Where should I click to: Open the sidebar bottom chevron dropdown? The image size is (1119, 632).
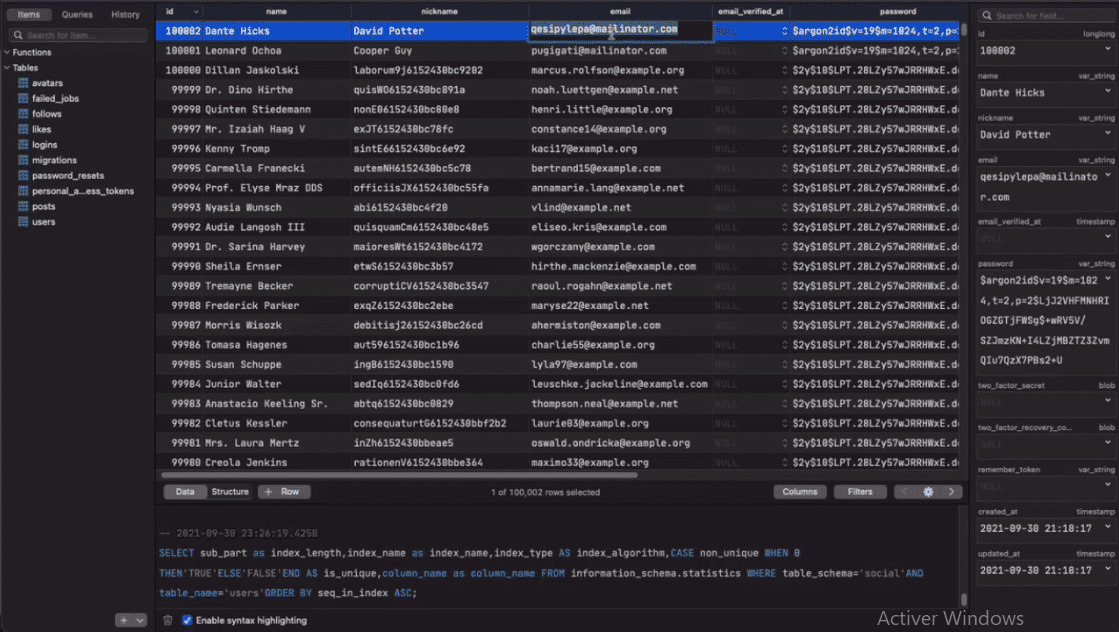point(140,621)
